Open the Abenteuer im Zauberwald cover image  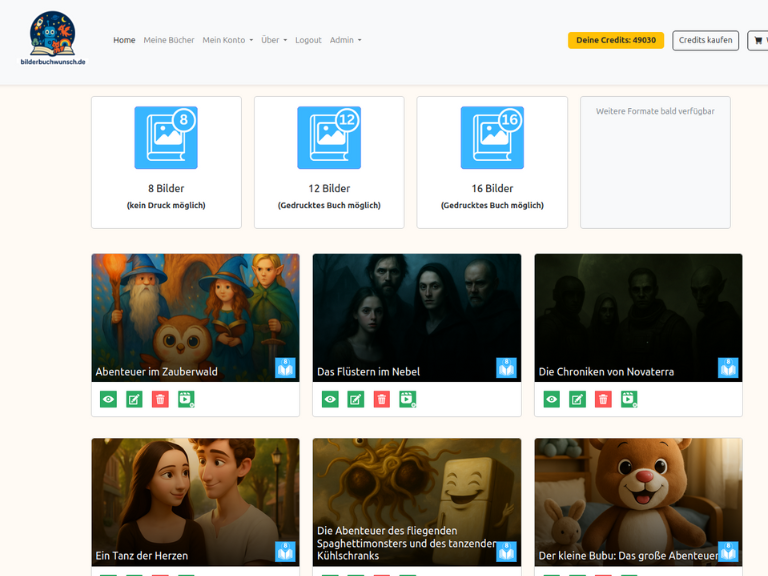tap(195, 317)
